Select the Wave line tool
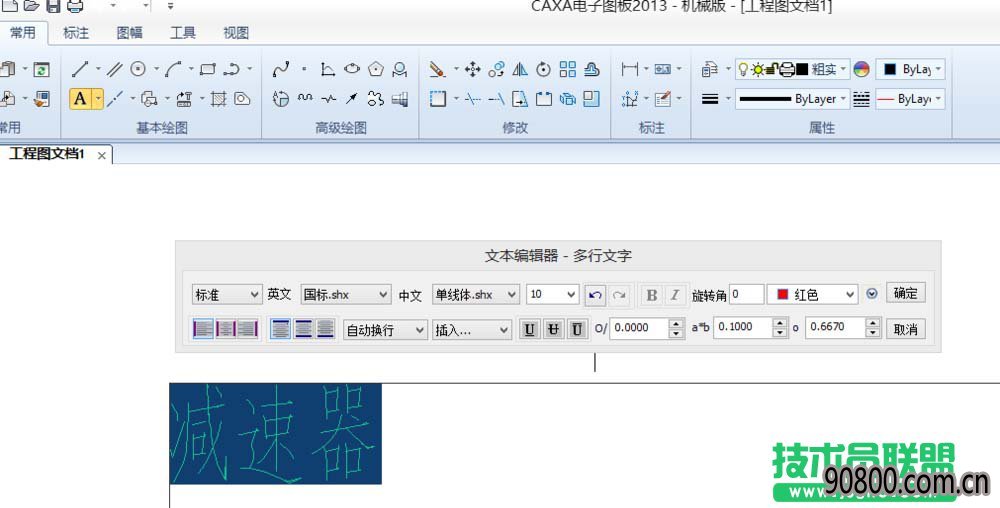Image resolution: width=1000 pixels, height=508 pixels. click(x=305, y=99)
